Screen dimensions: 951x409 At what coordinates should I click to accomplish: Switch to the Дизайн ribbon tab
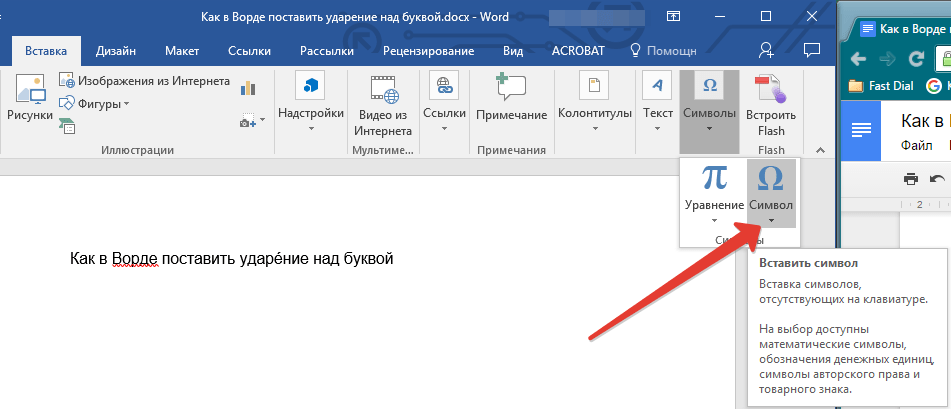(x=116, y=50)
